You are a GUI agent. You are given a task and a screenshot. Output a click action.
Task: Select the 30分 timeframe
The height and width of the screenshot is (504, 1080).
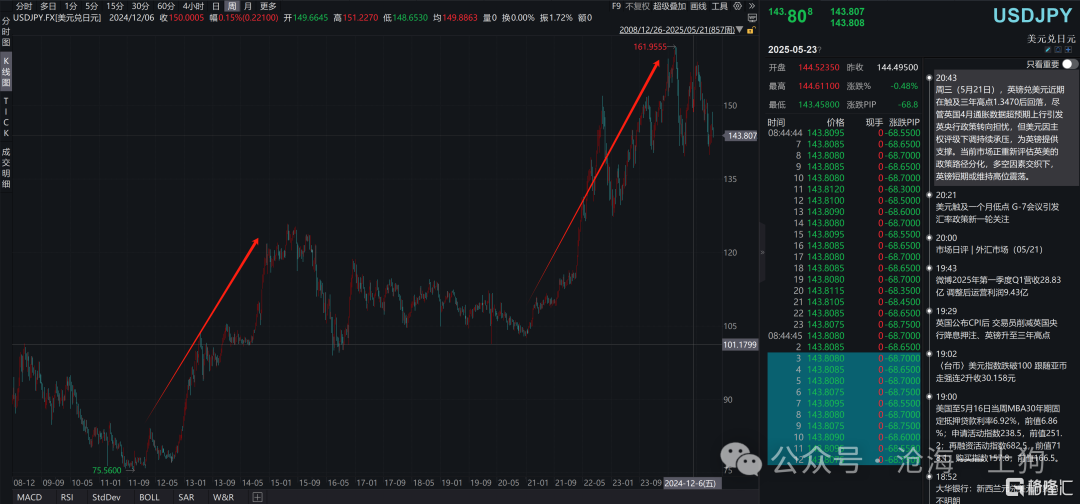tap(141, 6)
